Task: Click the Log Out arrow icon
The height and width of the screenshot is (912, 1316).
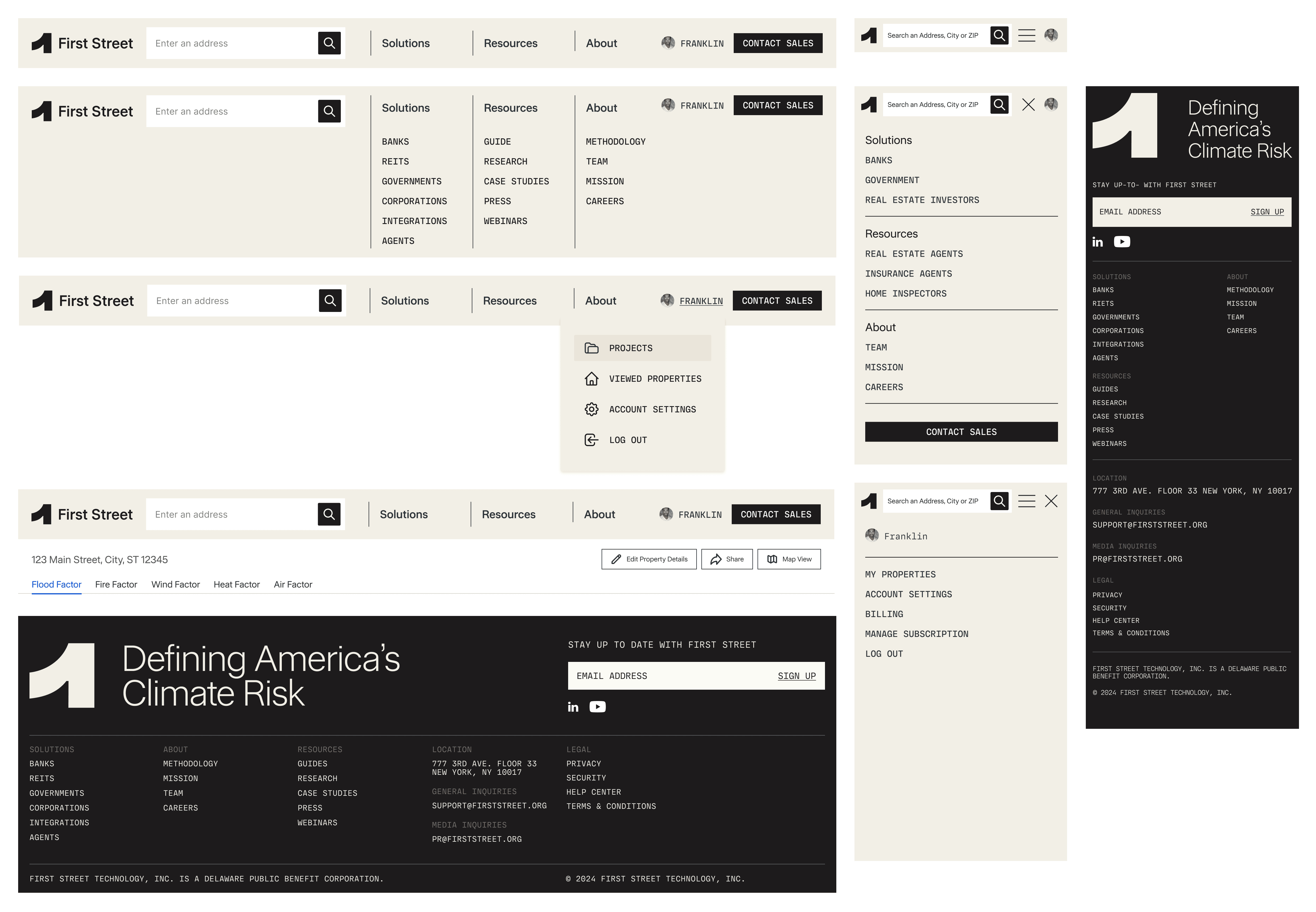Action: tap(591, 440)
